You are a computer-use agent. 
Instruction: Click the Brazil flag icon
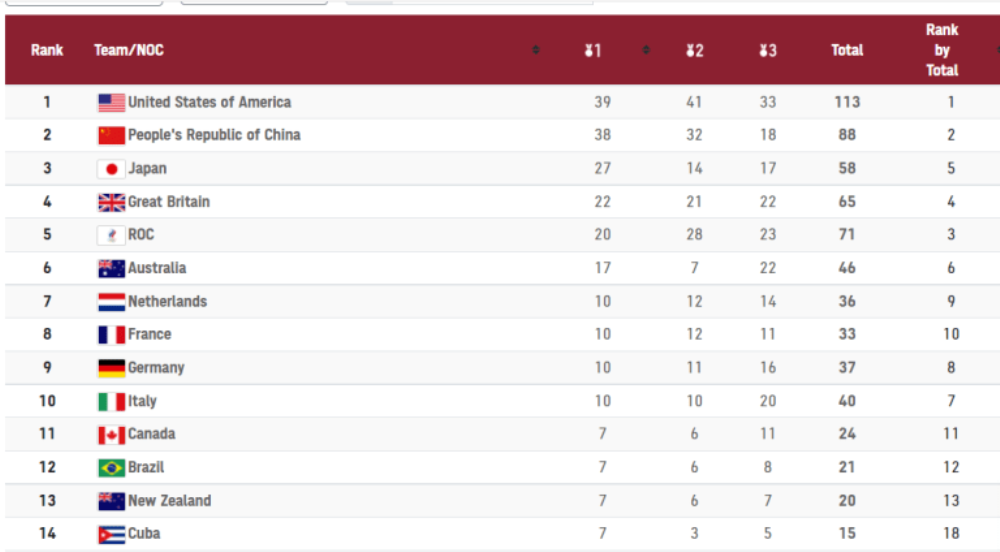tap(111, 468)
